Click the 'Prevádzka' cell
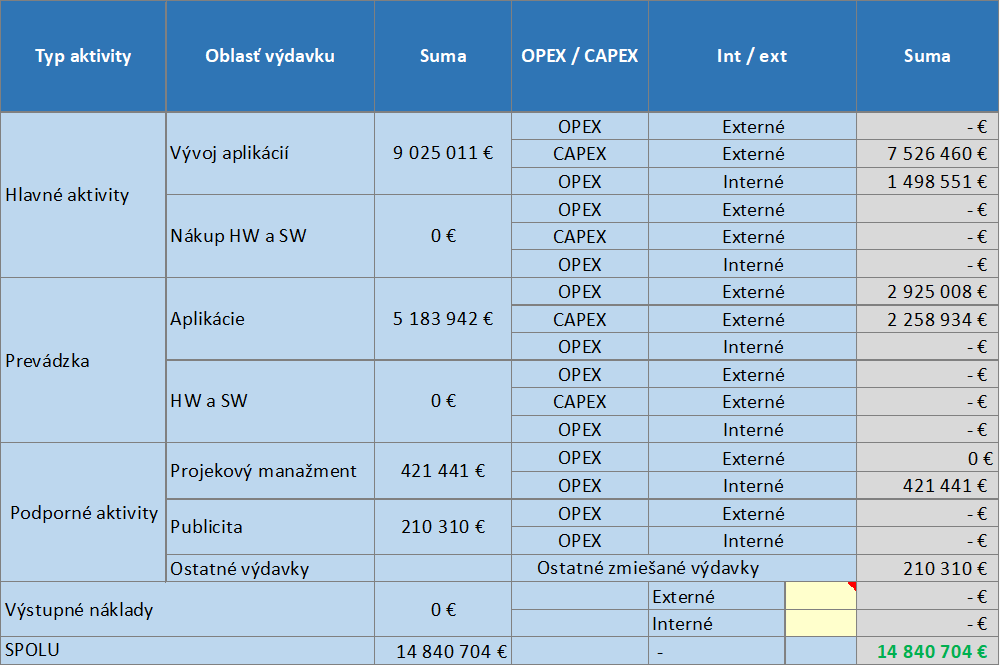The image size is (1000, 666). tap(83, 360)
